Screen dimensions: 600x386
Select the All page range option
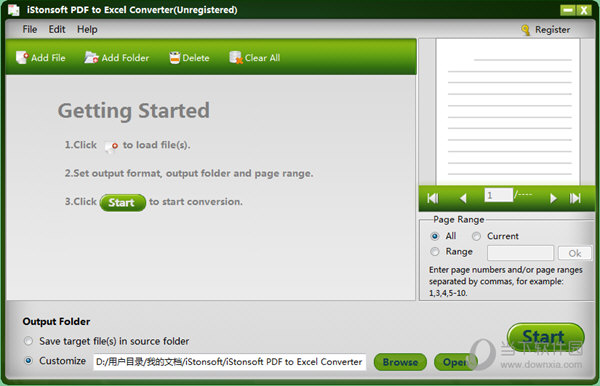click(x=435, y=236)
